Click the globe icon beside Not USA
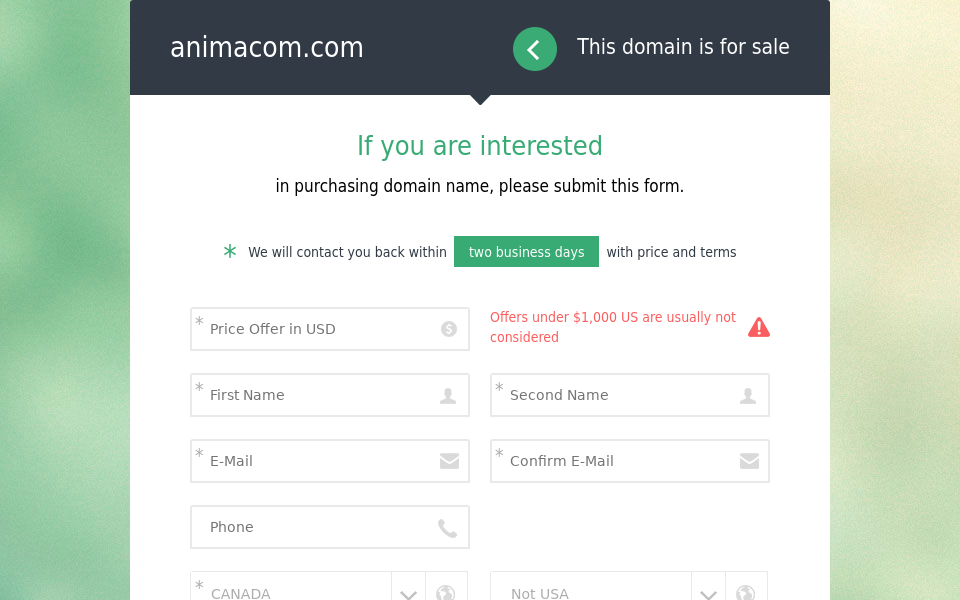 (x=746, y=592)
